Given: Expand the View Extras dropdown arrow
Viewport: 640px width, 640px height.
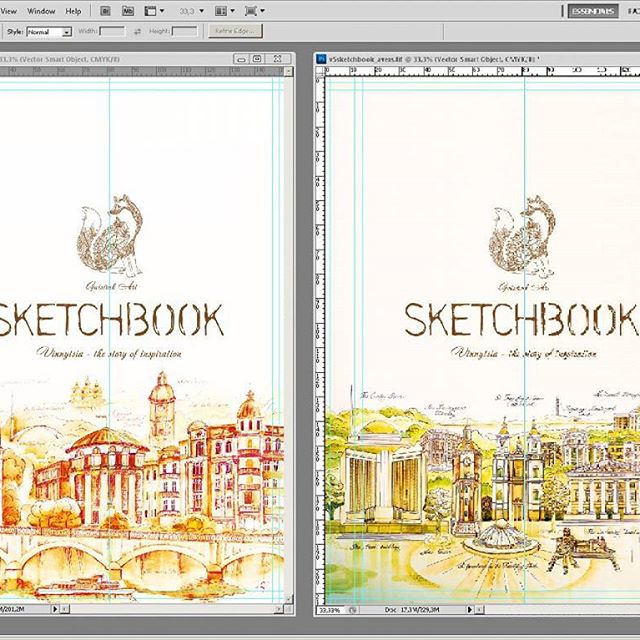Looking at the screenshot, I should (x=162, y=11).
